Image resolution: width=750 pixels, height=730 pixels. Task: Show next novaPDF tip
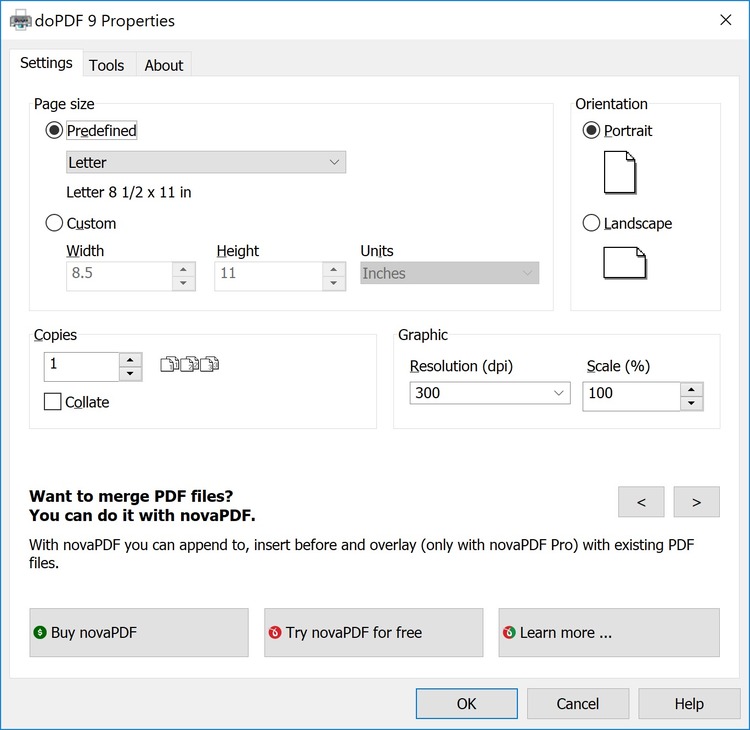coord(696,502)
